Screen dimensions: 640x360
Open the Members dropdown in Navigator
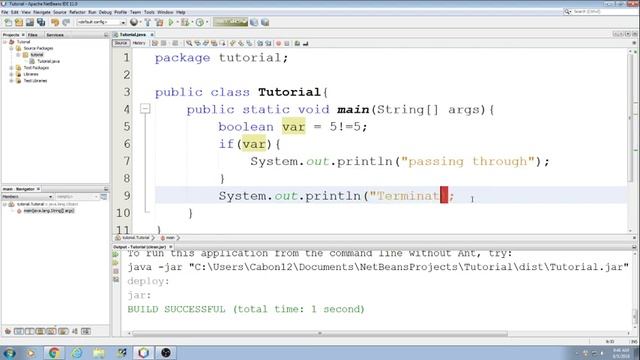(x=27, y=197)
